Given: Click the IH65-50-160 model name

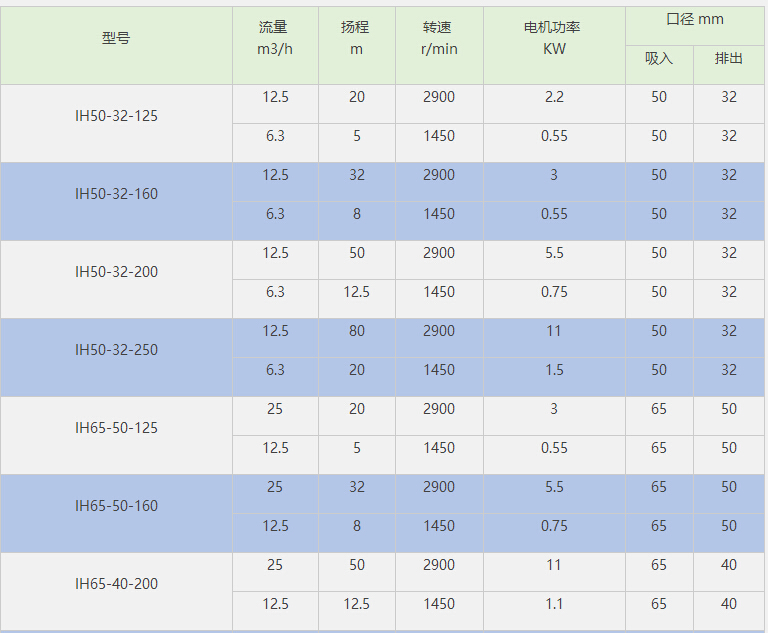Looking at the screenshot, I should point(116,506).
